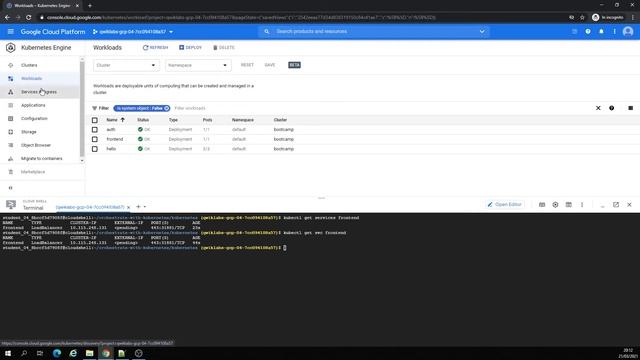Select Workloads in the left navigation

(x=31, y=78)
